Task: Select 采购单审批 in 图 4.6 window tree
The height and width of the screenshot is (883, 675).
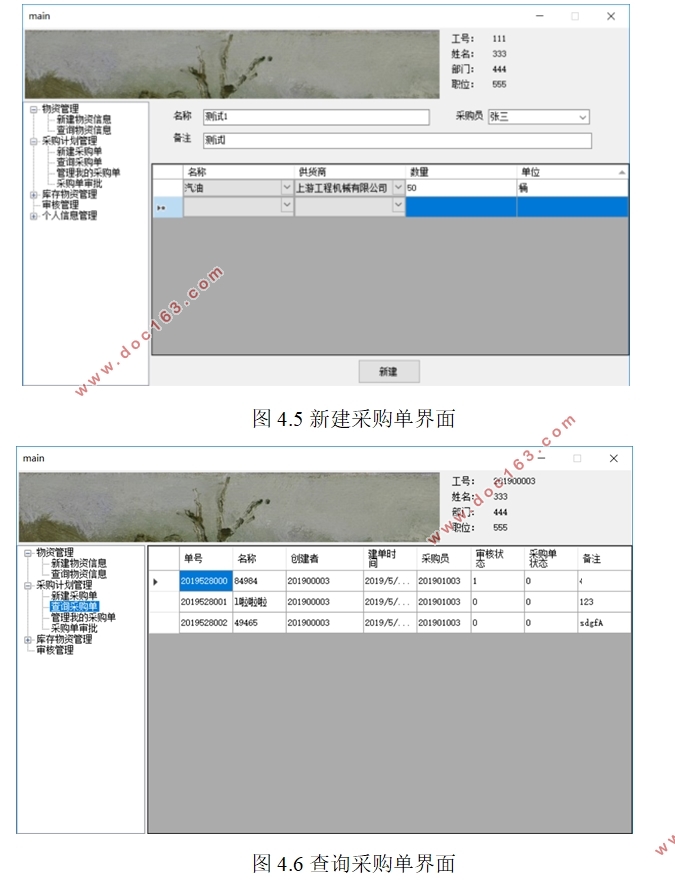Action: pos(74,629)
